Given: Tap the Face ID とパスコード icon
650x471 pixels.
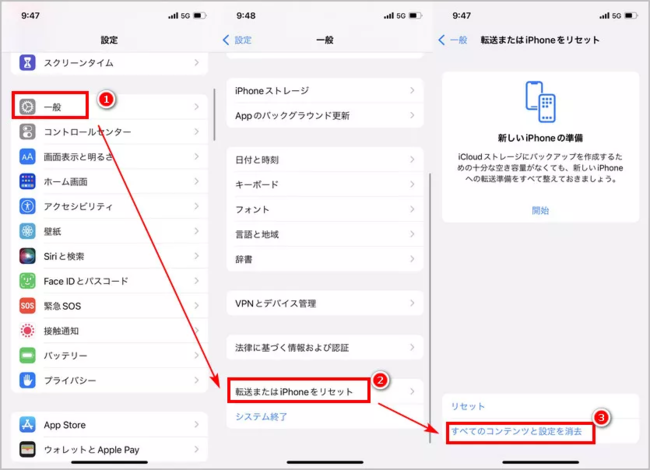Looking at the screenshot, I should coord(27,281).
